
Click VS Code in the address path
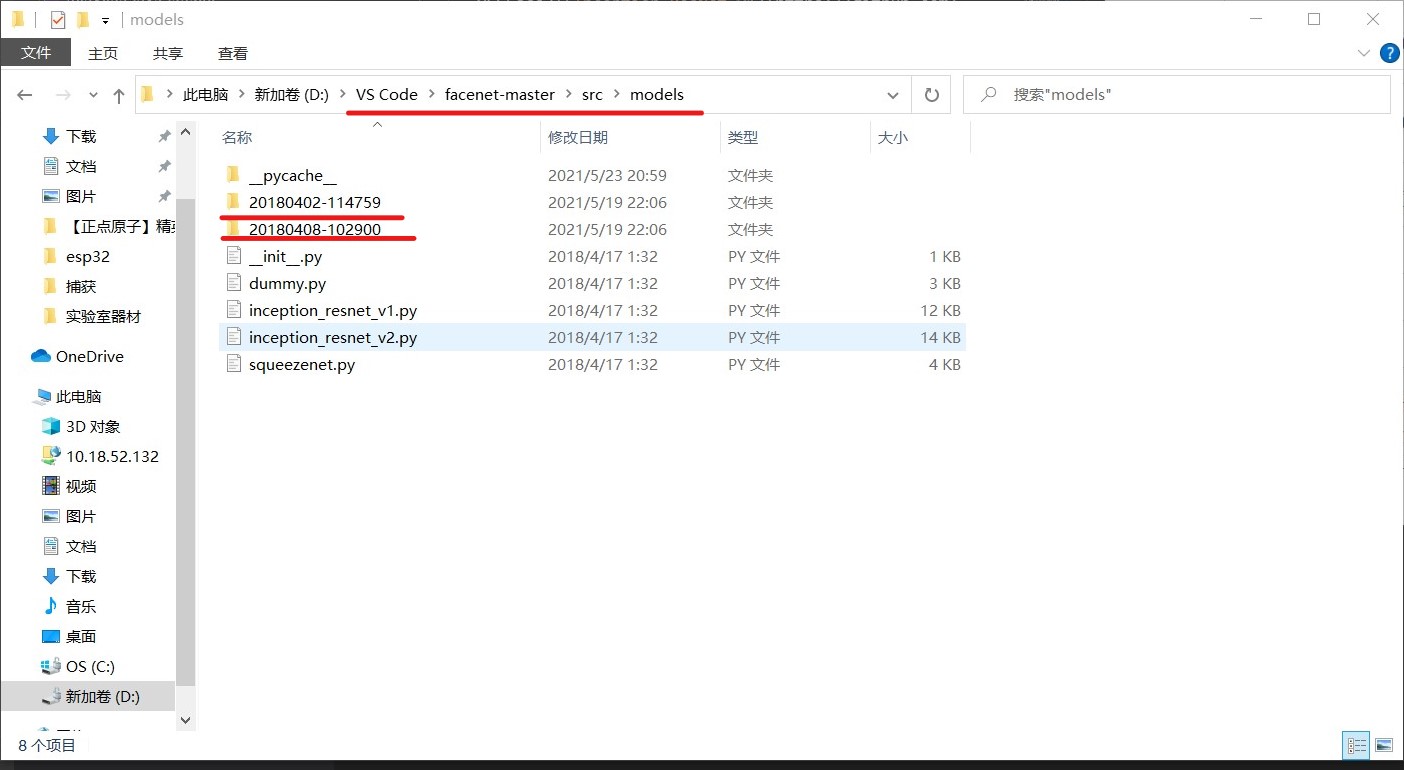pyautogui.click(x=387, y=94)
